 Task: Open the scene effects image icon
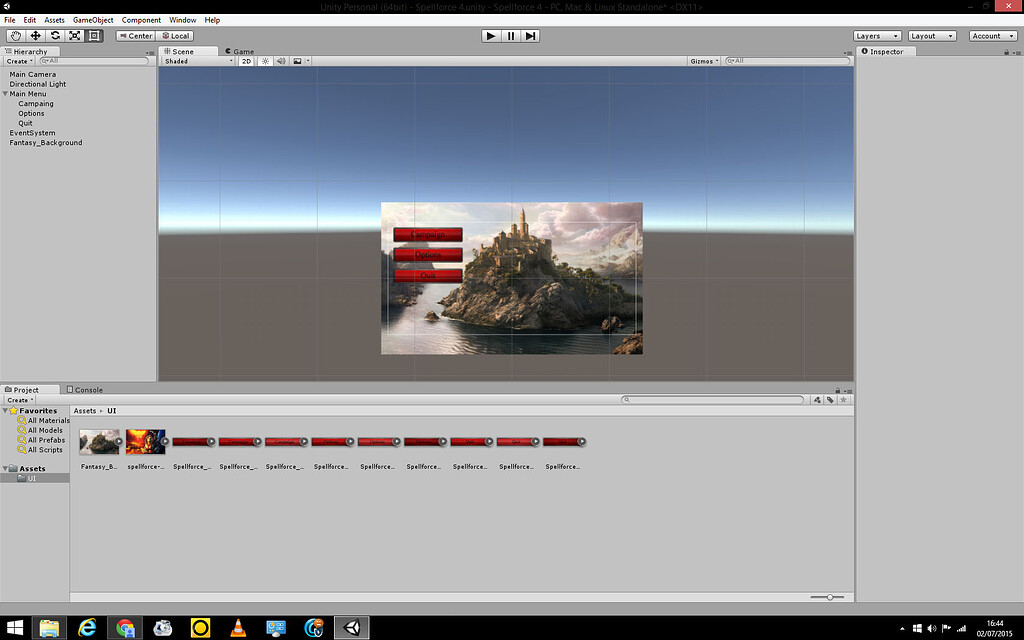(299, 60)
